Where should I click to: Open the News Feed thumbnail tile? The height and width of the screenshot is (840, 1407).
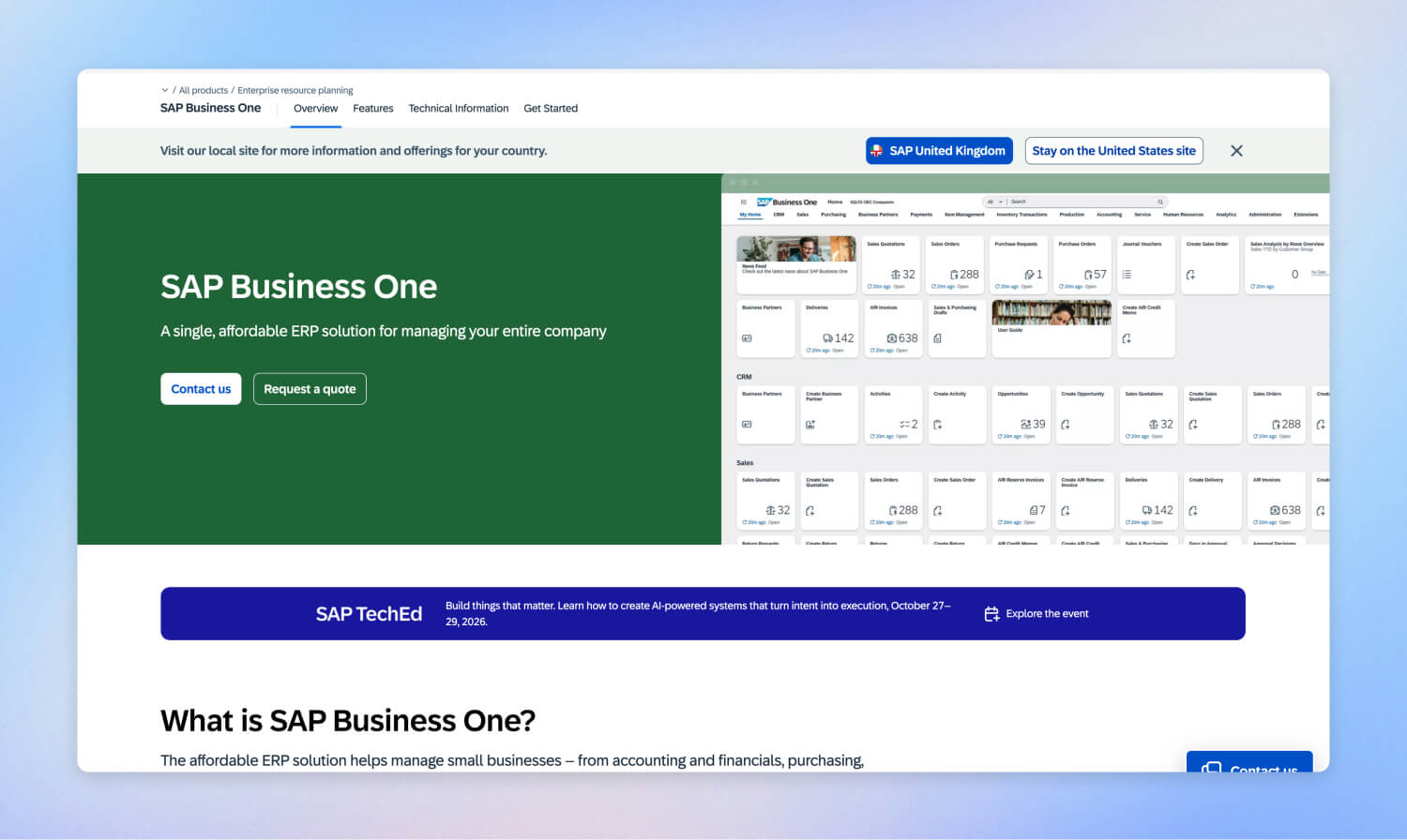pyautogui.click(x=796, y=264)
